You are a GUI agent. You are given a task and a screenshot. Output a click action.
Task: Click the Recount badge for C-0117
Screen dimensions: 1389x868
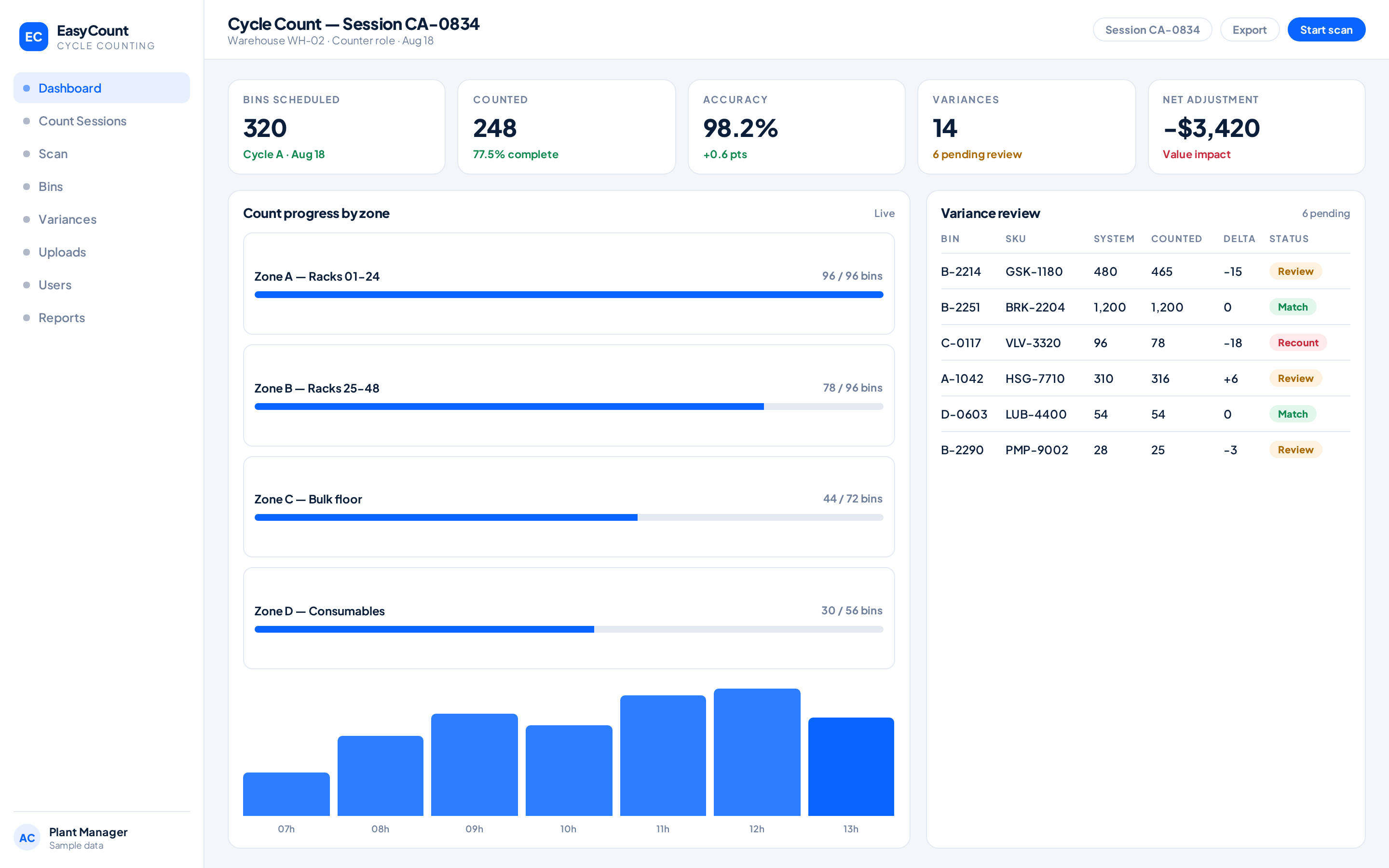tap(1297, 343)
